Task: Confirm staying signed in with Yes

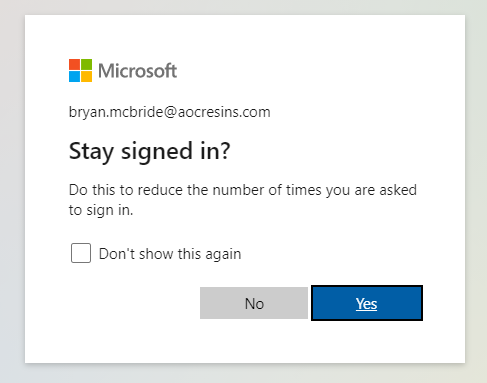Action: (x=367, y=303)
